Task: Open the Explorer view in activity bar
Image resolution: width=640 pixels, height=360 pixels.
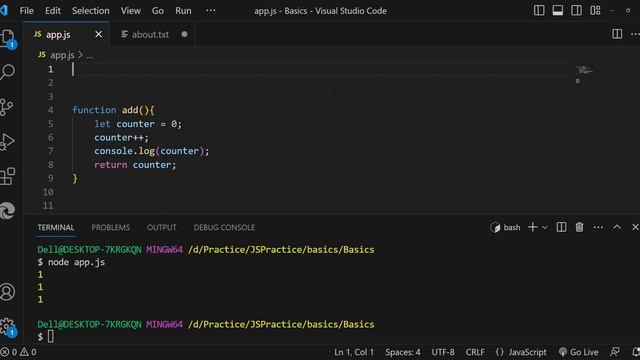Action: 8,38
